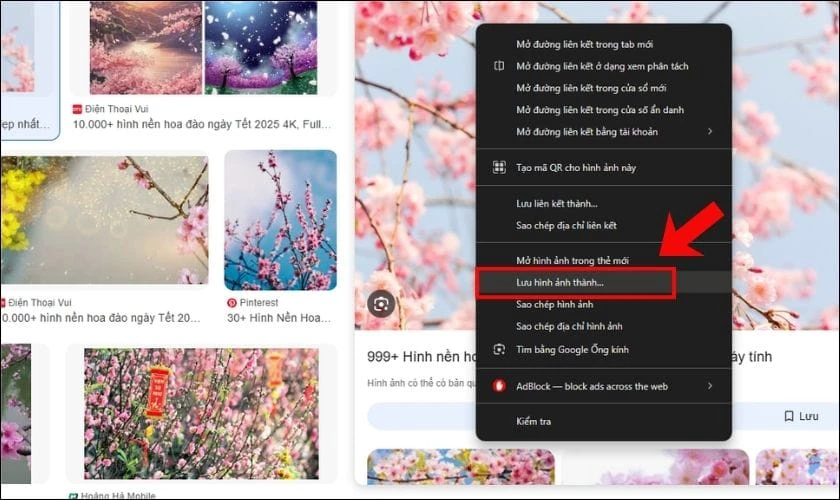Image resolution: width=840 pixels, height=500 pixels.
Task: Open the Pinterest blue sky blossom thumbnail
Action: (281, 220)
